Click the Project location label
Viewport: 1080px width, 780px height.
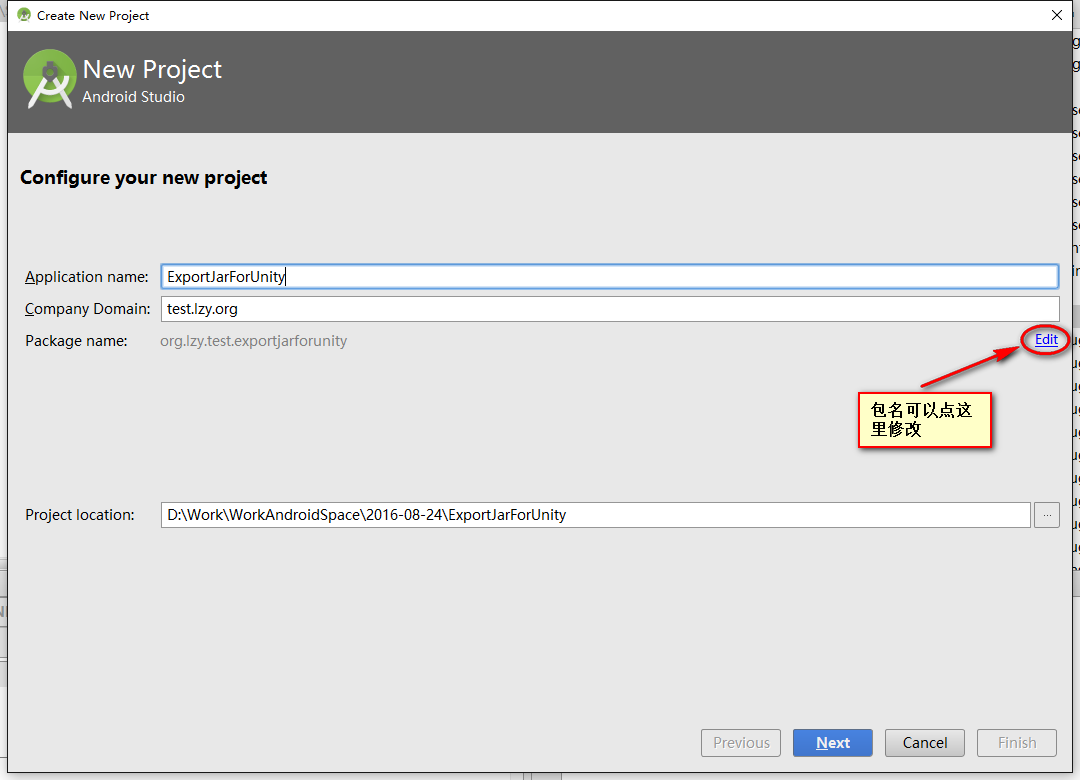(80, 515)
